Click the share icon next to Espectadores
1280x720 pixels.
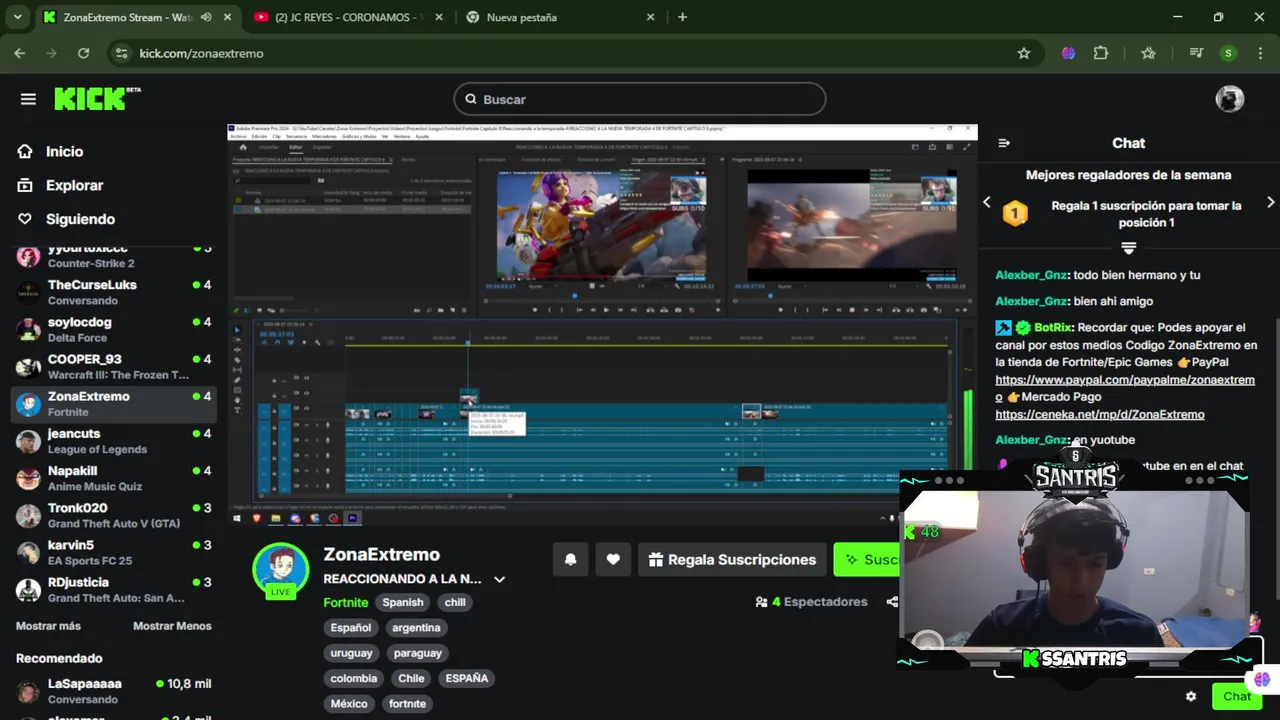[x=891, y=602]
